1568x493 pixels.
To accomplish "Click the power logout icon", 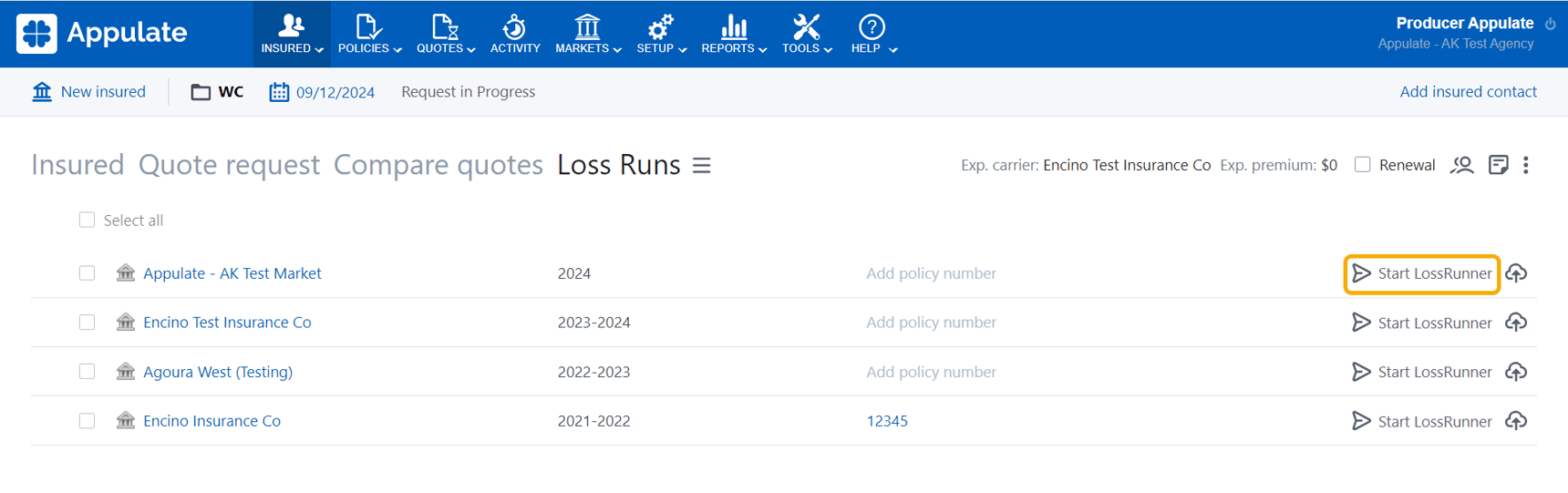I will (x=1551, y=24).
